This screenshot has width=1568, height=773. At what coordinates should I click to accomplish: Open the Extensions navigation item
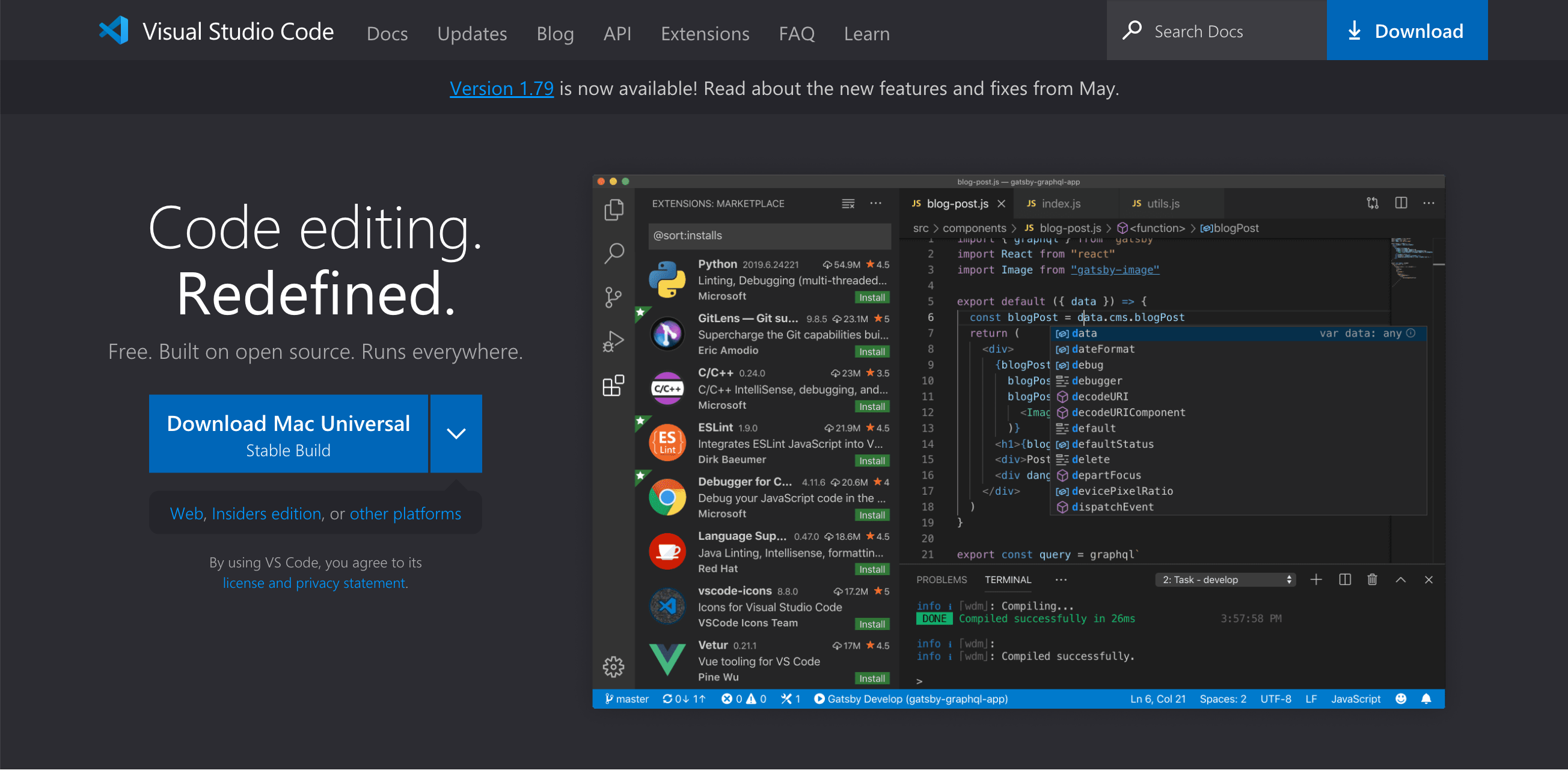pos(705,34)
